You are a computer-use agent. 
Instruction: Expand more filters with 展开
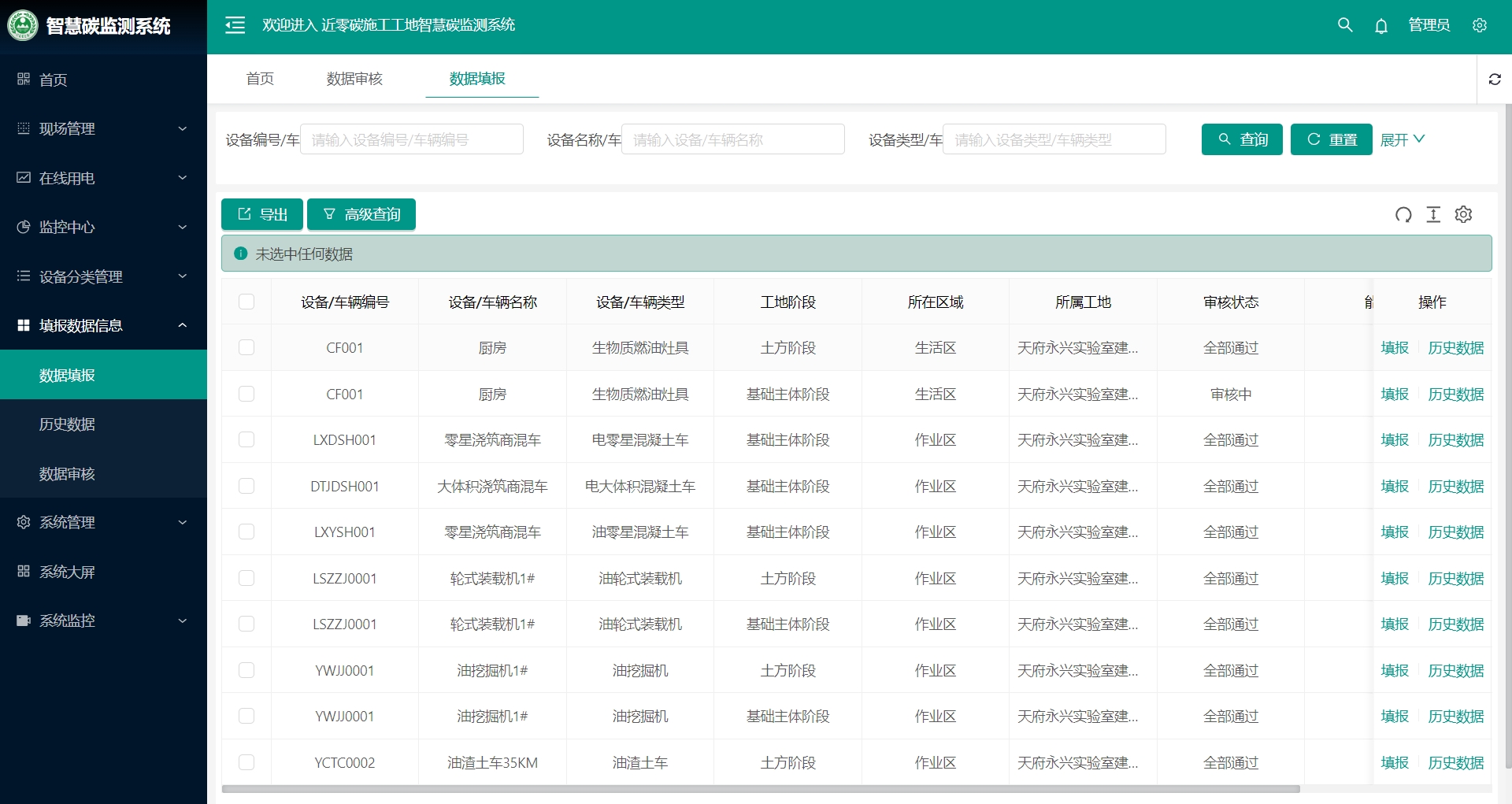coord(1403,139)
